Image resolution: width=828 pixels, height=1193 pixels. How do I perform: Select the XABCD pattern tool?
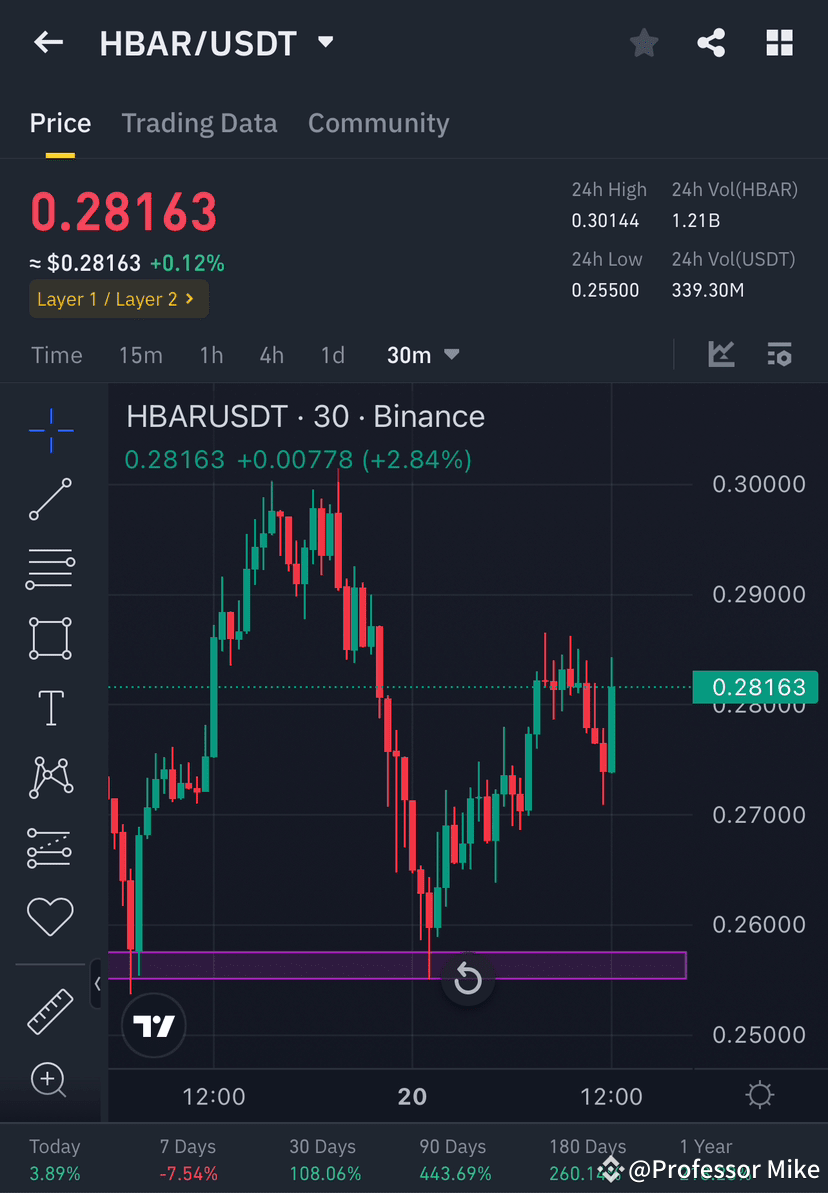coord(50,777)
